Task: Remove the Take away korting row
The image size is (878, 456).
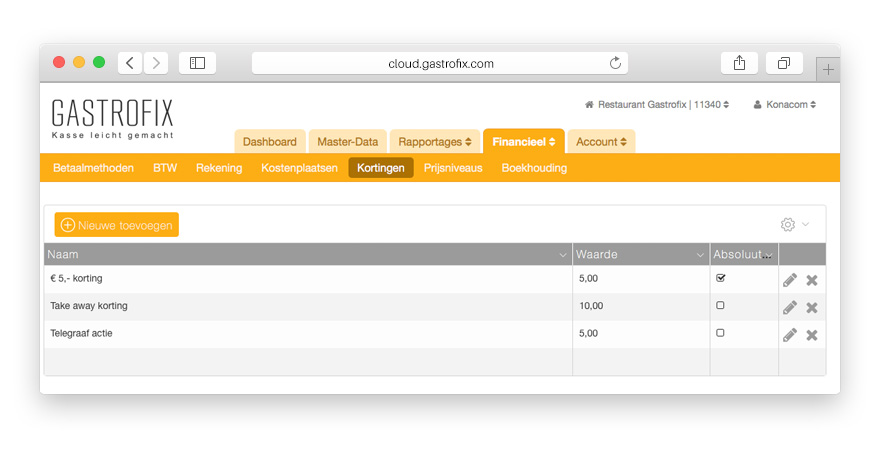Action: click(x=812, y=307)
